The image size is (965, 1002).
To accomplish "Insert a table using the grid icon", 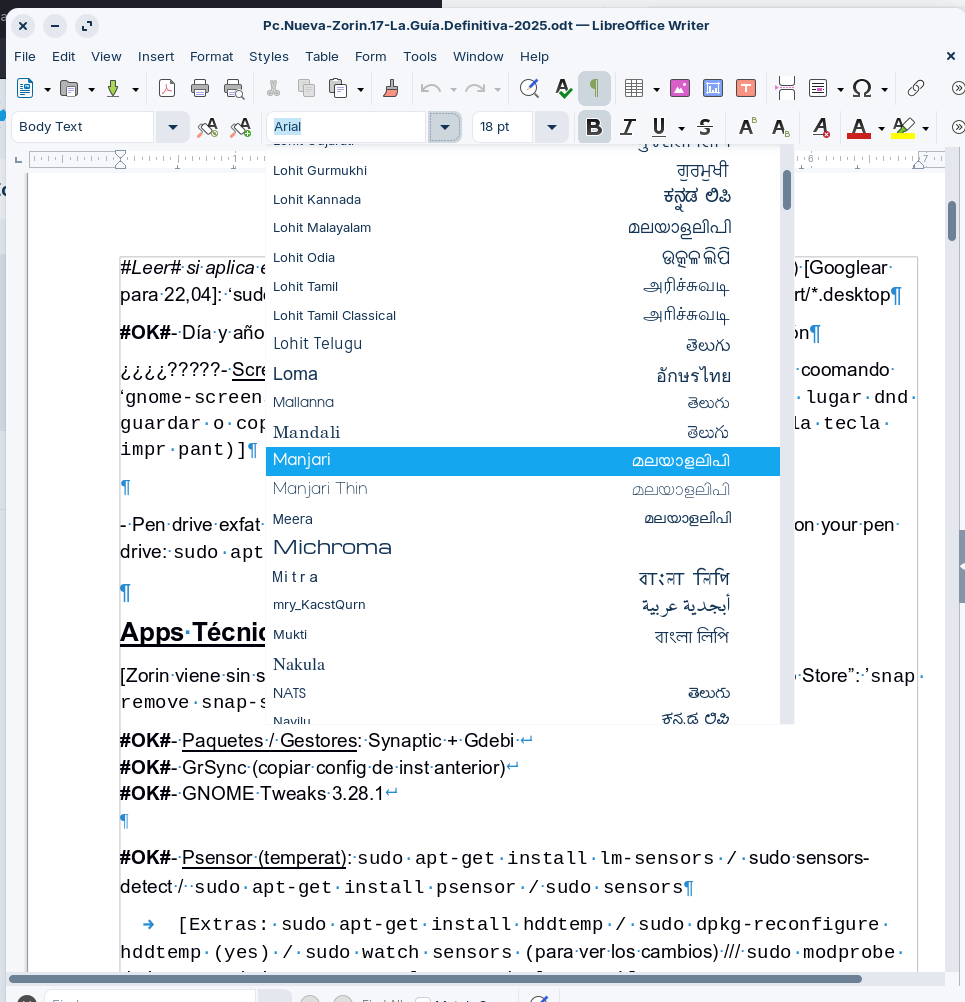I will [x=633, y=88].
